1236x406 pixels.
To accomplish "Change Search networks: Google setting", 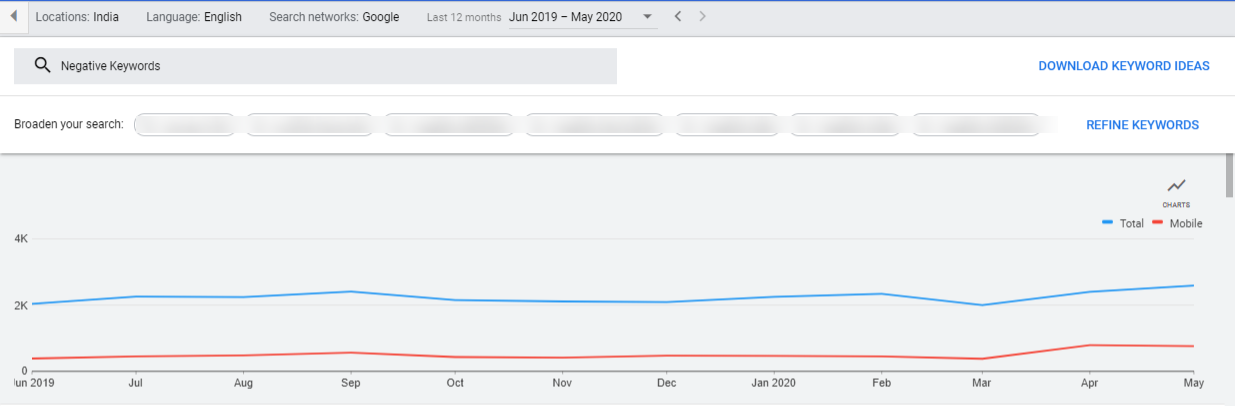I will click(334, 17).
